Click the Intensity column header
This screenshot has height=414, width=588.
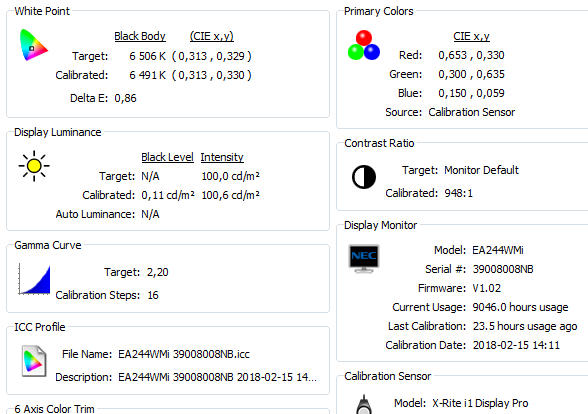coord(222,157)
